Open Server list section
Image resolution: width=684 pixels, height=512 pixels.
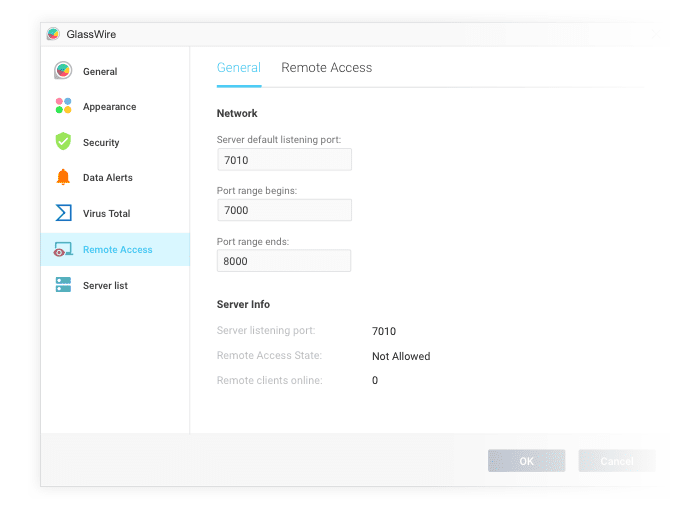(115, 285)
